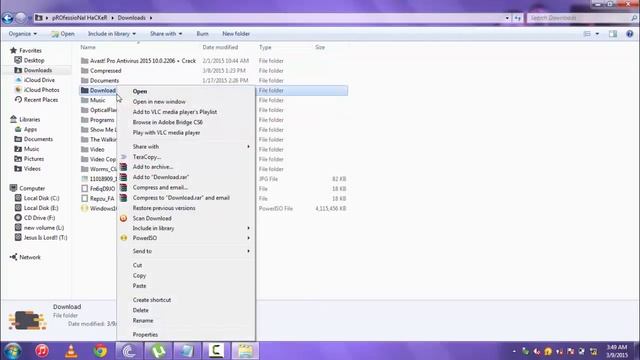Launch iTunes from the taskbar

click(42, 351)
